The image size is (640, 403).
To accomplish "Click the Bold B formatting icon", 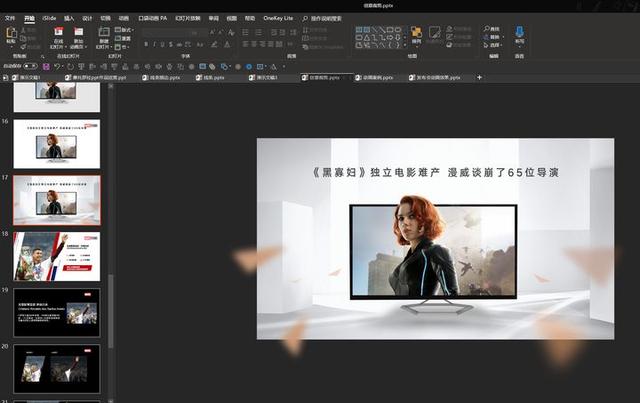I will [146, 44].
